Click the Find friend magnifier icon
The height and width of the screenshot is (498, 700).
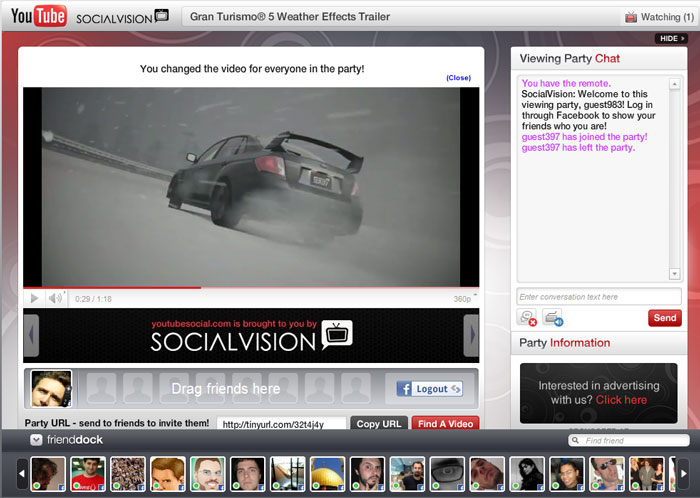point(576,440)
